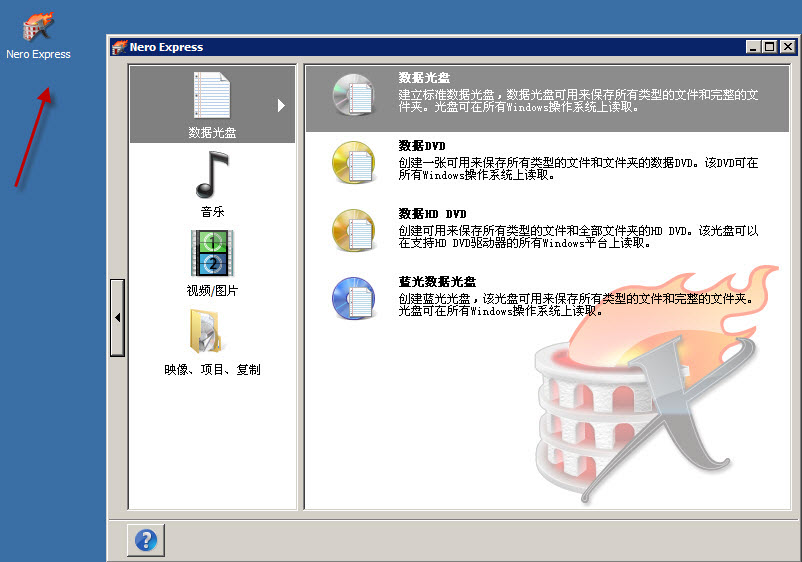This screenshot has height=562, width=802.
Task: Click the blue 蓝光数据光盘 disc icon
Action: (353, 298)
